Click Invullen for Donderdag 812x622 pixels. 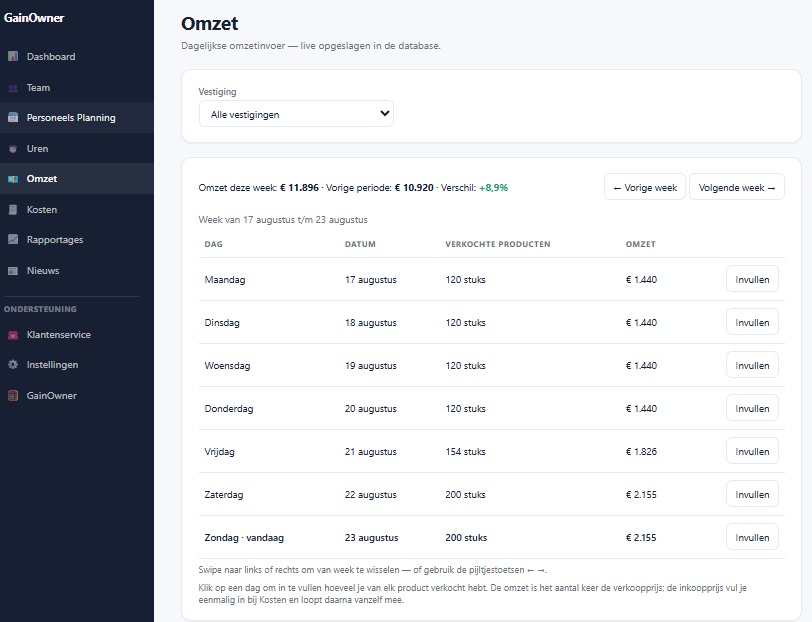point(752,408)
